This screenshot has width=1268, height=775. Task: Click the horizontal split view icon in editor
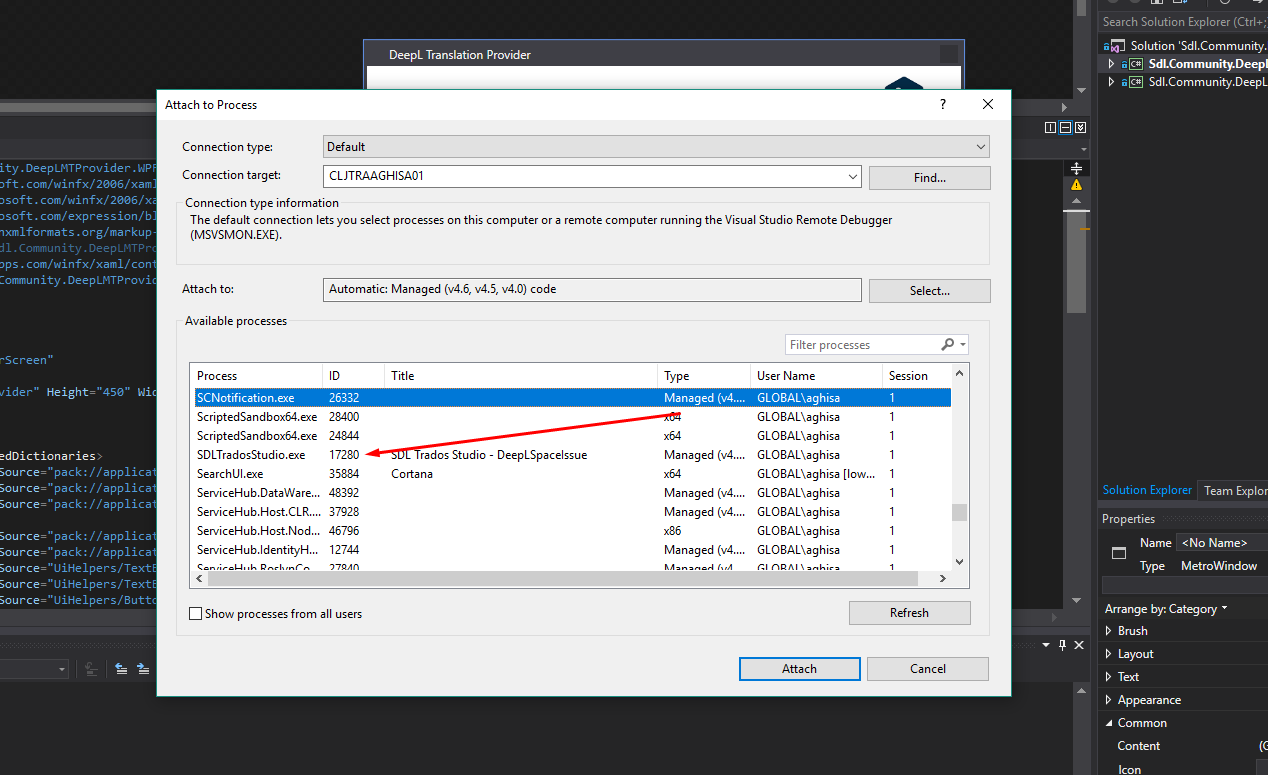point(1065,127)
